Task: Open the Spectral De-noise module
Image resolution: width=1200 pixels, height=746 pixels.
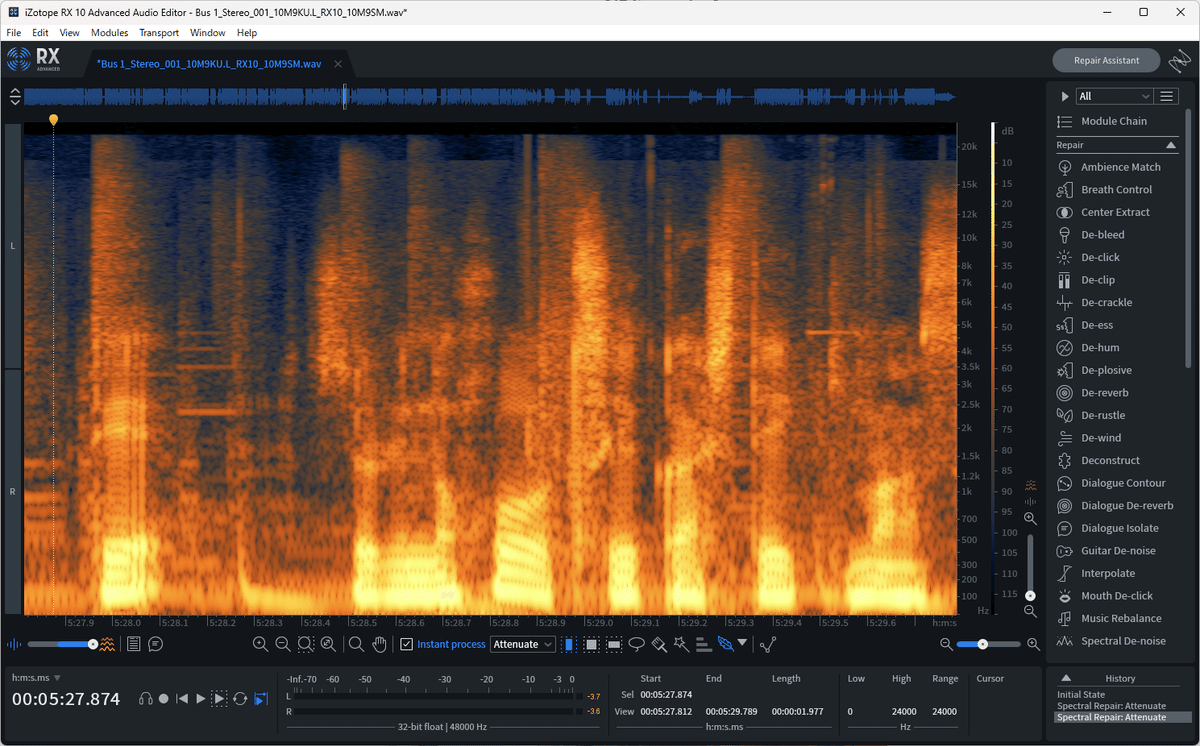Action: (1122, 641)
